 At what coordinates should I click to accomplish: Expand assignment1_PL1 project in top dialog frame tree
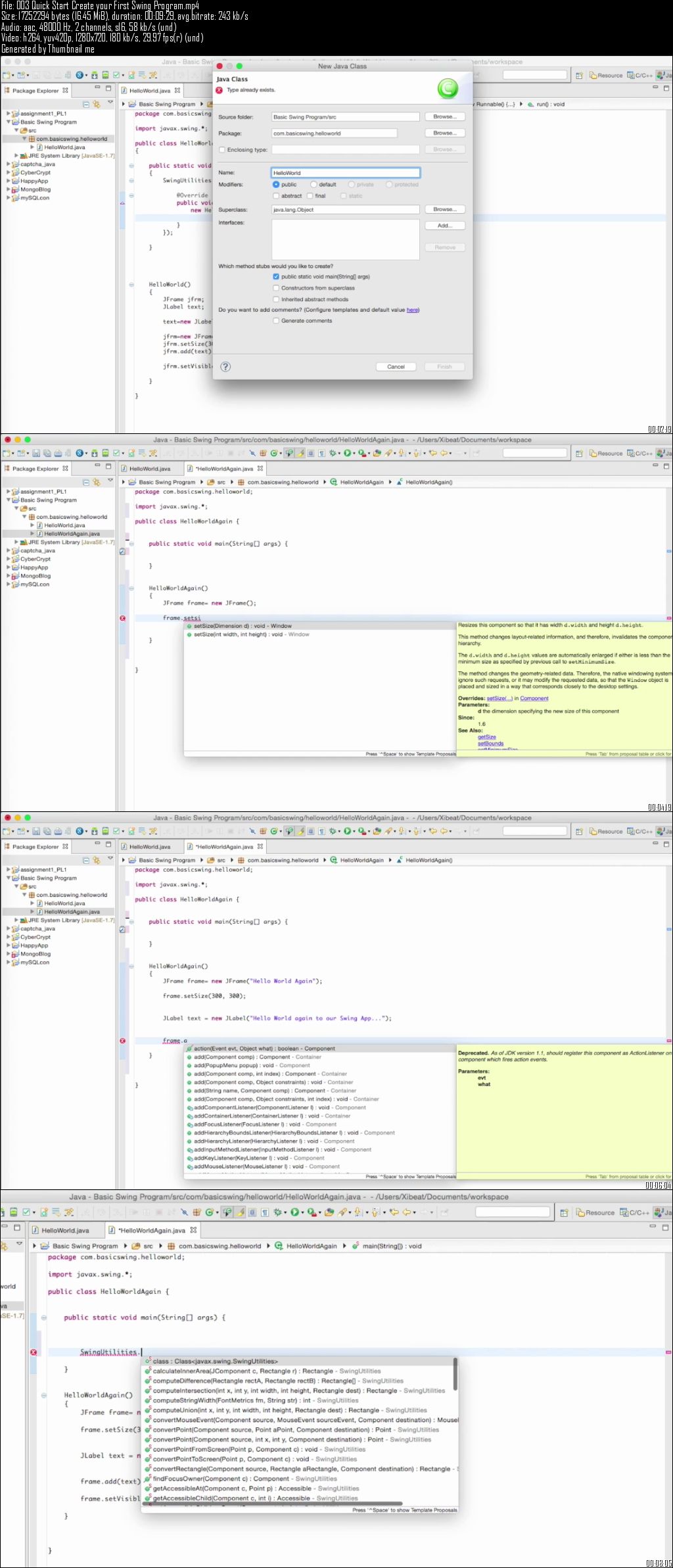point(9,114)
